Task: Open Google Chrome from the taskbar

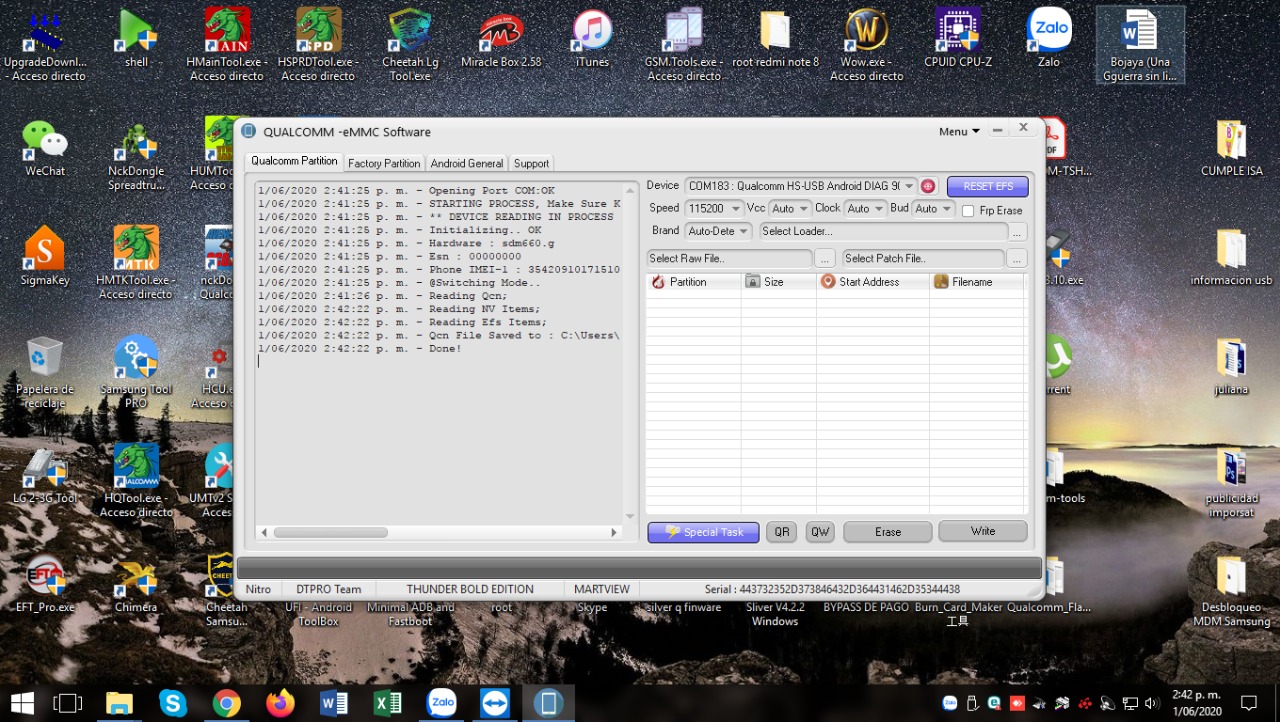Action: [x=227, y=703]
